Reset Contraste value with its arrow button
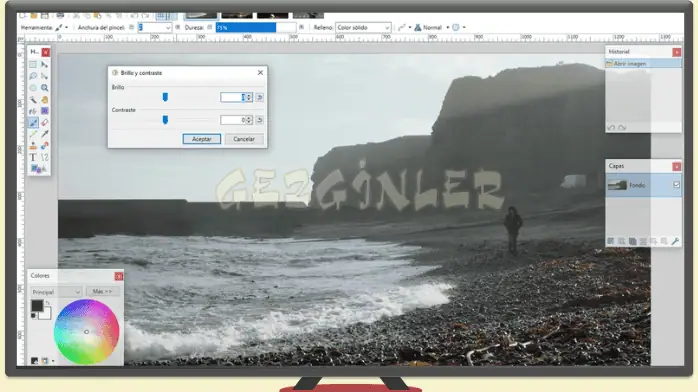 pos(260,120)
